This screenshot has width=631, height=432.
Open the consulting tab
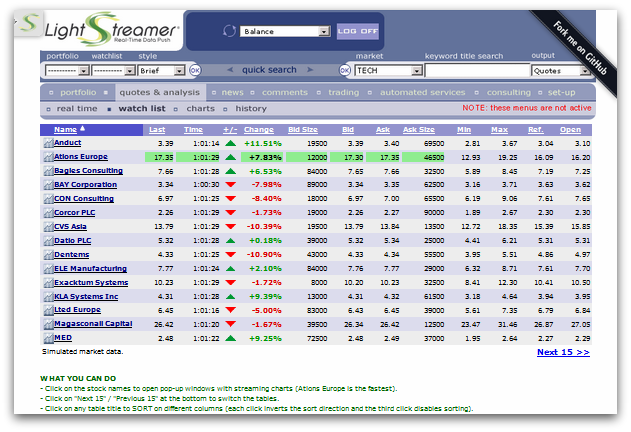click(x=509, y=93)
